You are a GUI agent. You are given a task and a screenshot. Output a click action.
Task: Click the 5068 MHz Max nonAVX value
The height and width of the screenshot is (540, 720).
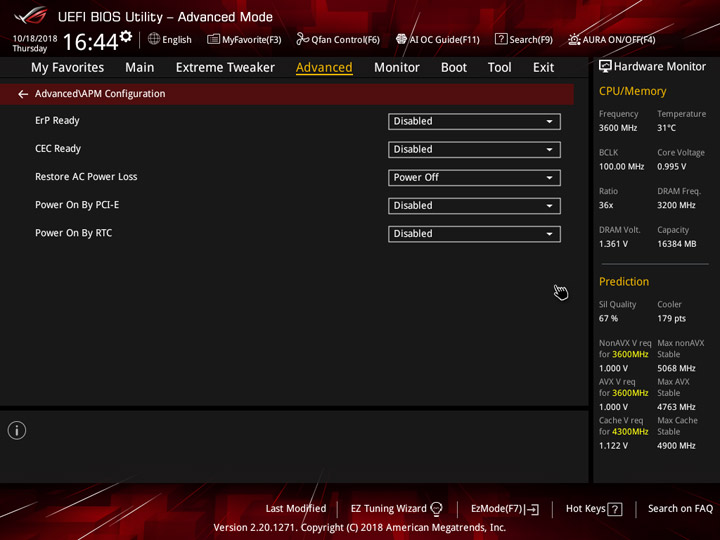676,368
